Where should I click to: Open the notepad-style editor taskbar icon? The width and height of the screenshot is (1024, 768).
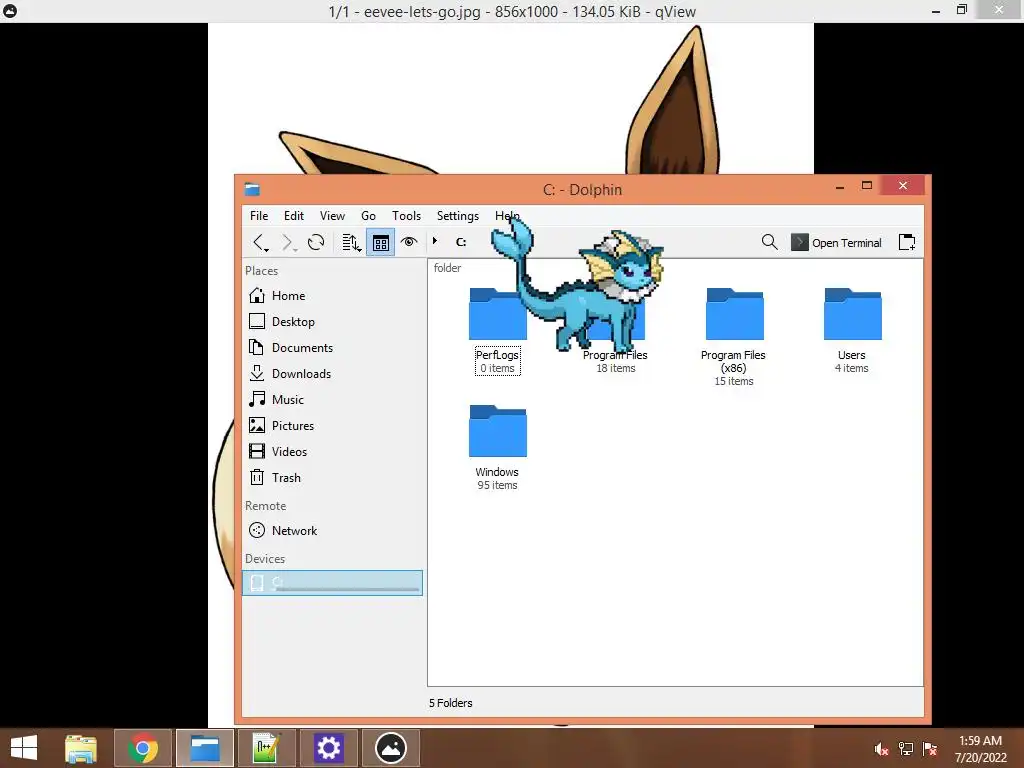(x=266, y=748)
